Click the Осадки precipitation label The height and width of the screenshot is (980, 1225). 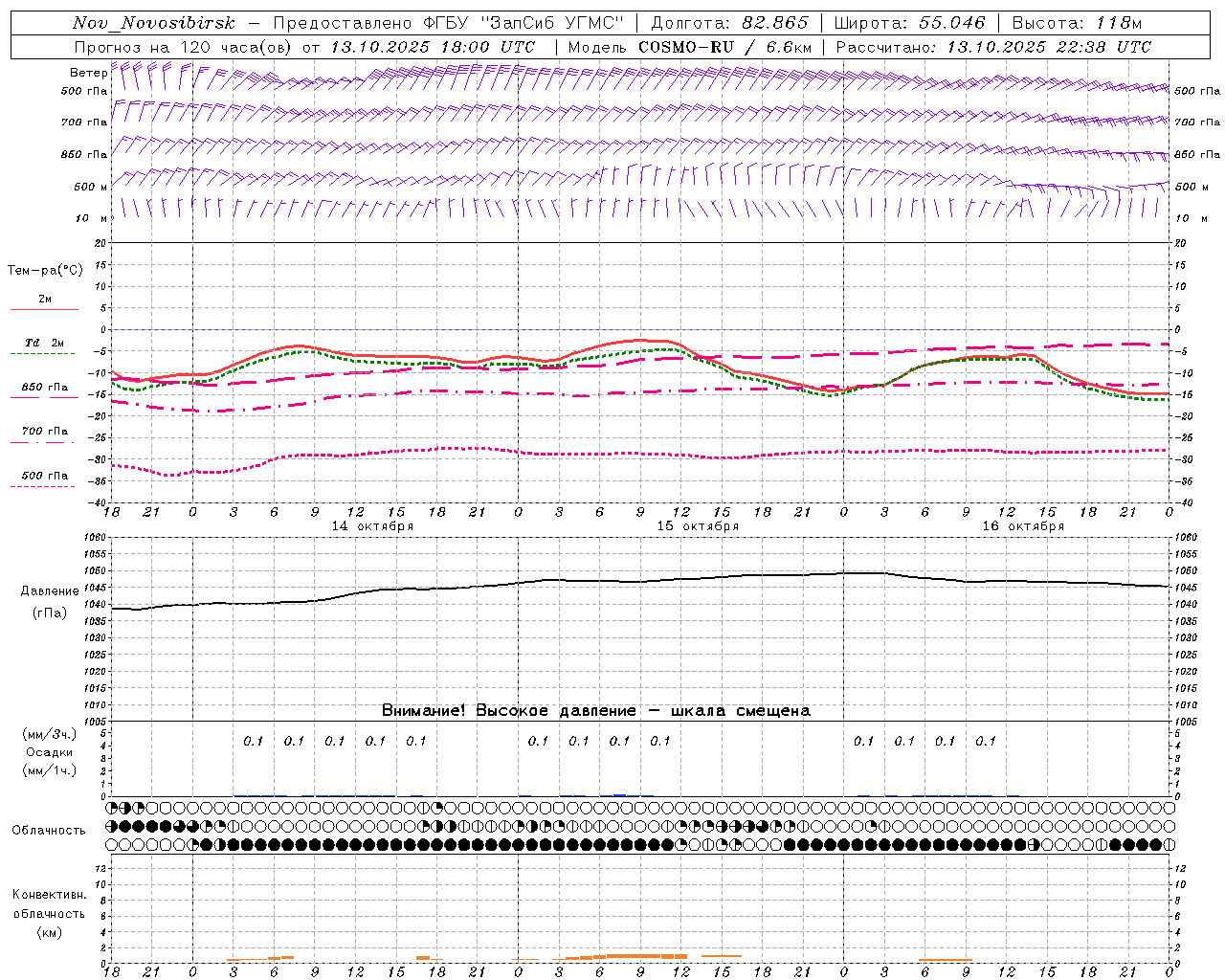(50, 752)
